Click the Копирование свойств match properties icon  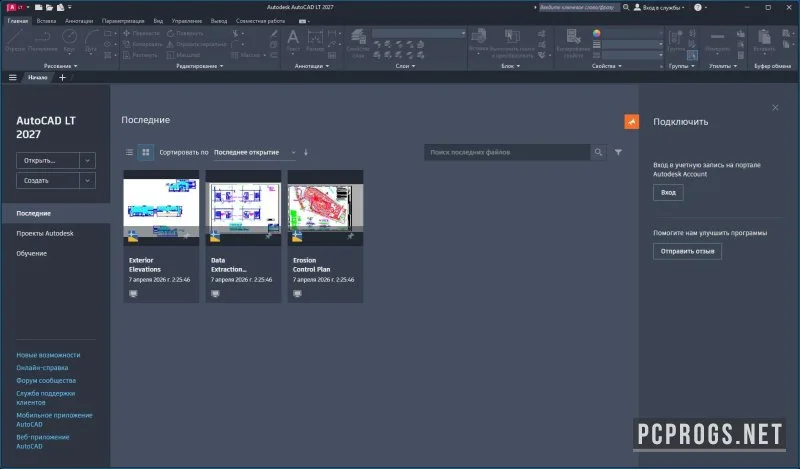[x=573, y=43]
